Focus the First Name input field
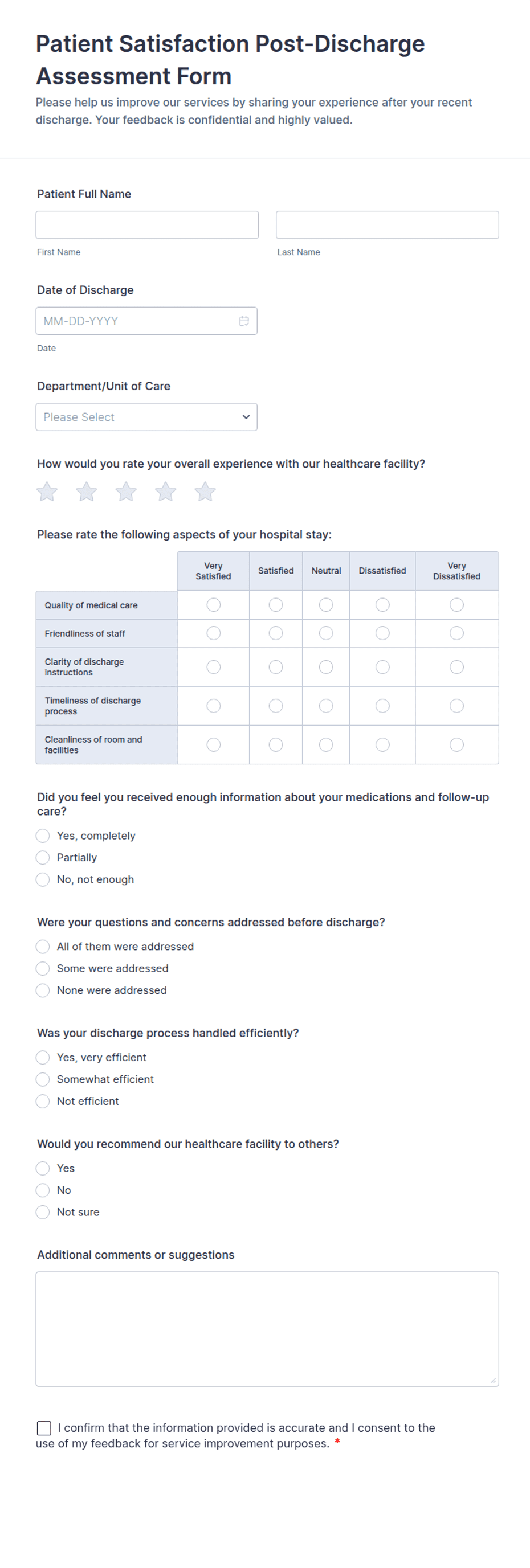 147,224
